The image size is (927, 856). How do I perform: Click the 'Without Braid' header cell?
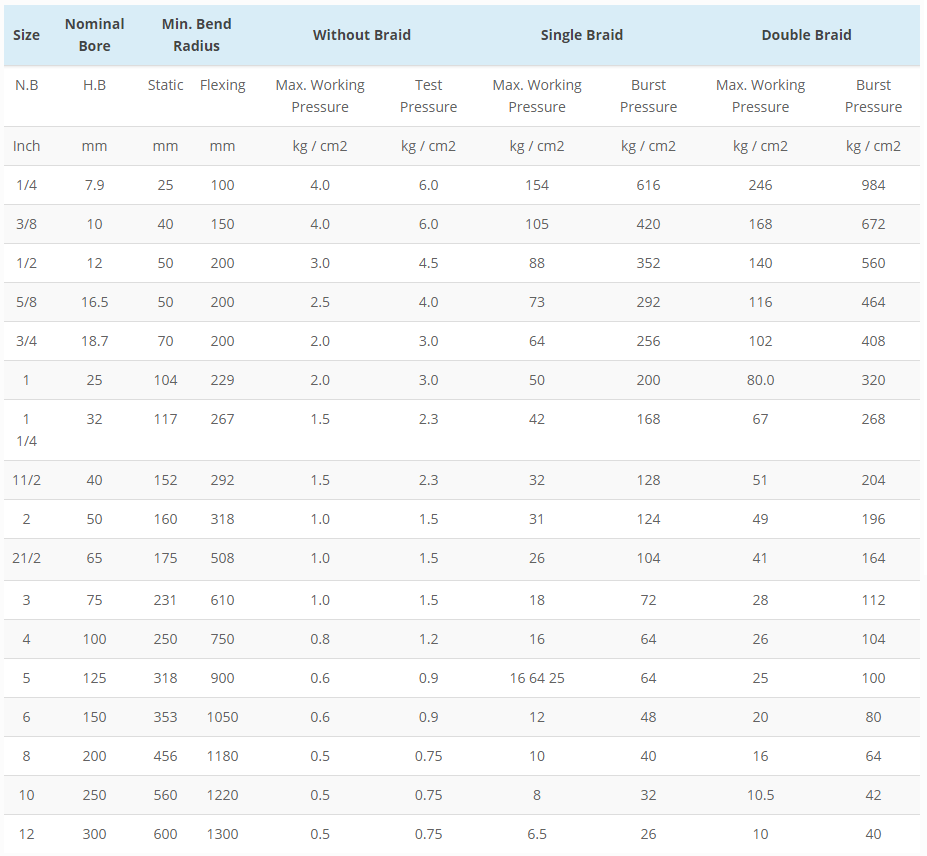click(361, 35)
